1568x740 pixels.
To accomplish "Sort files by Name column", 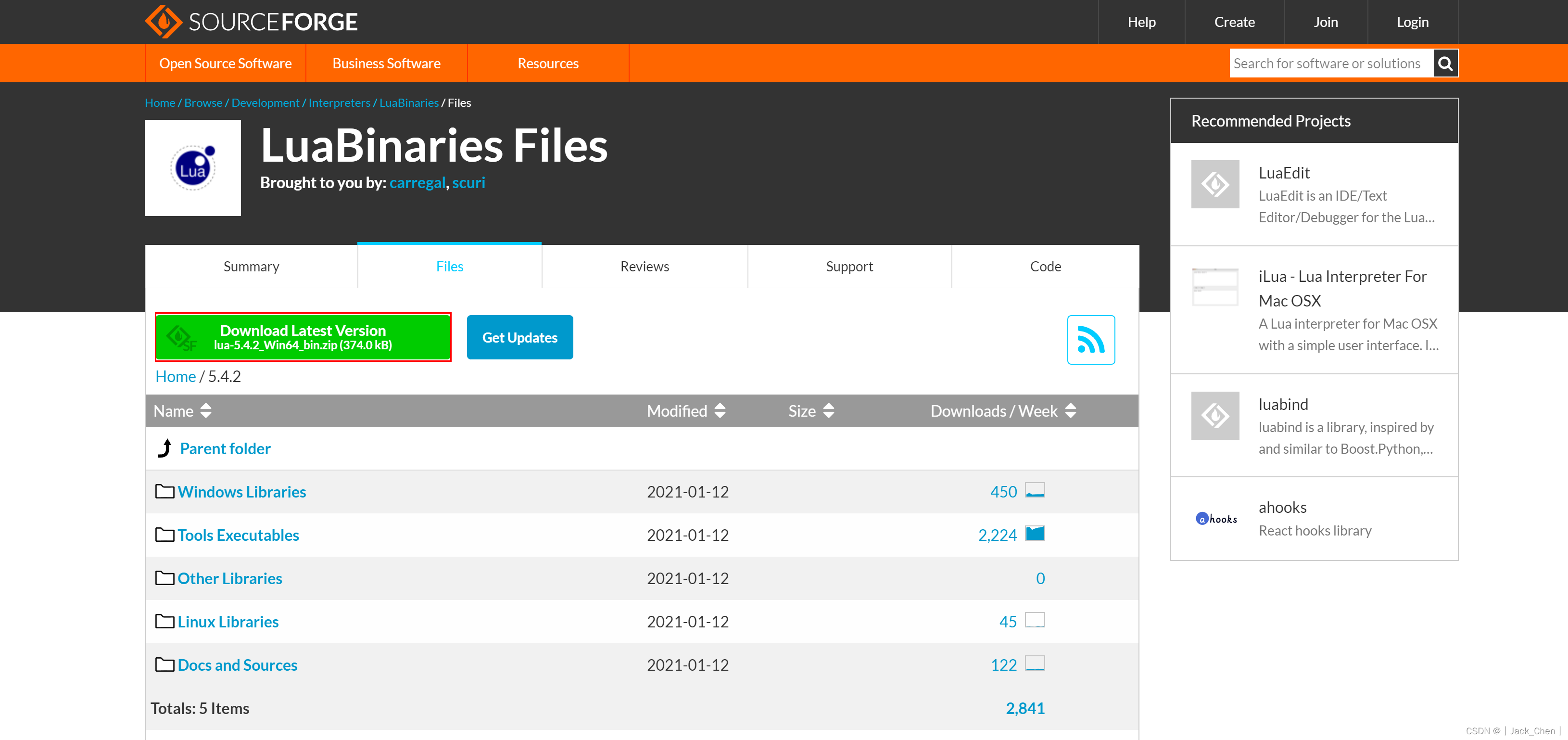I will tap(183, 411).
